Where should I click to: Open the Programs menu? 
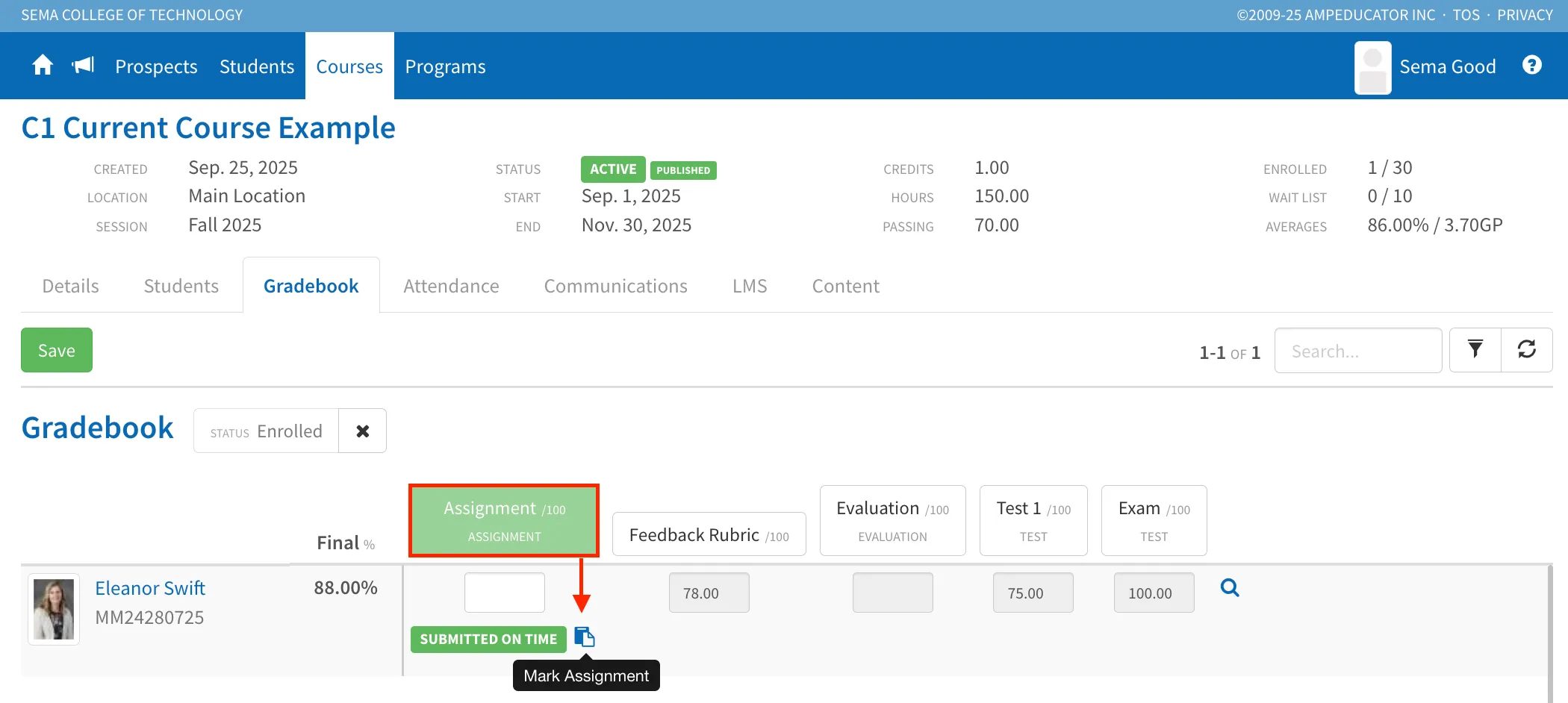pos(445,66)
